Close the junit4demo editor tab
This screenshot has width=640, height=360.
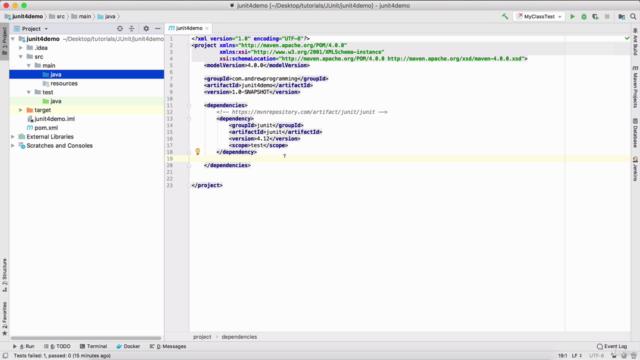click(207, 28)
